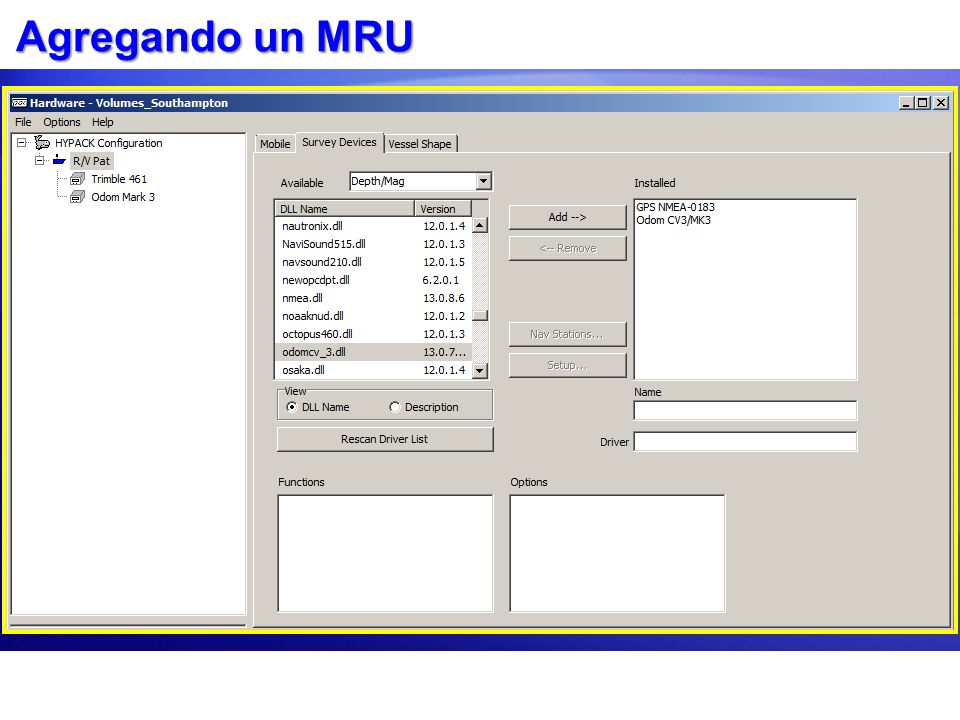Screen dimensions: 960x720
Task: Select odomcv_3.dll in the driver list
Action: click(x=373, y=352)
